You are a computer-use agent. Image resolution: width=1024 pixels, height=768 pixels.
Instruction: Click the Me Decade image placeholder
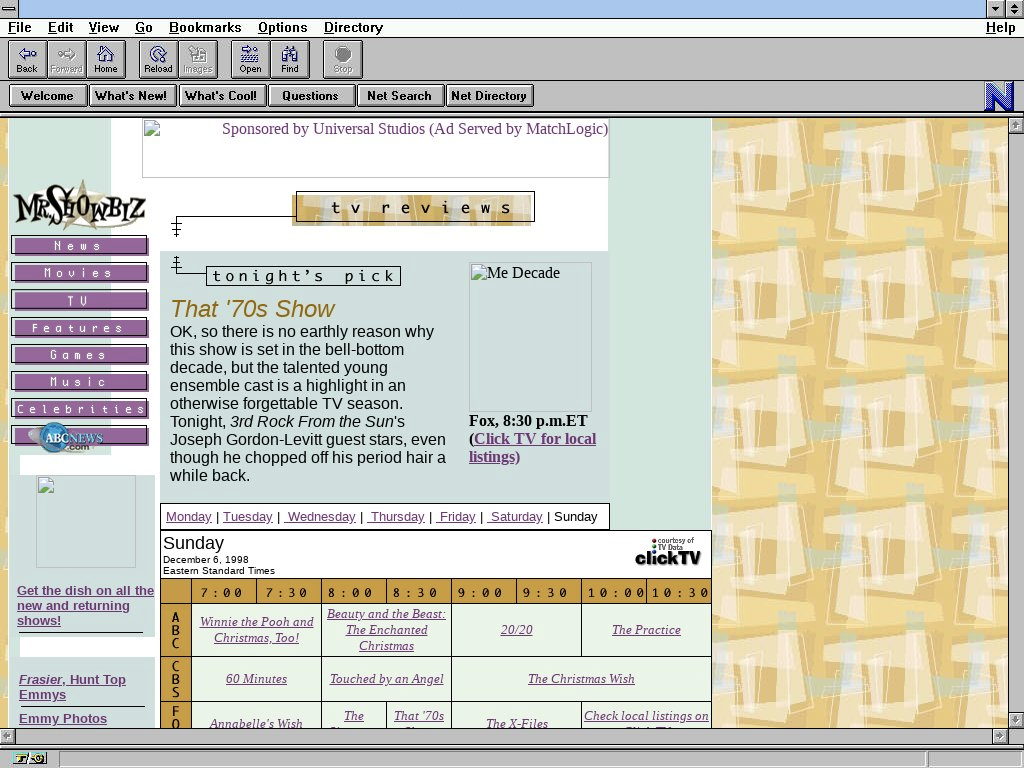coord(530,336)
